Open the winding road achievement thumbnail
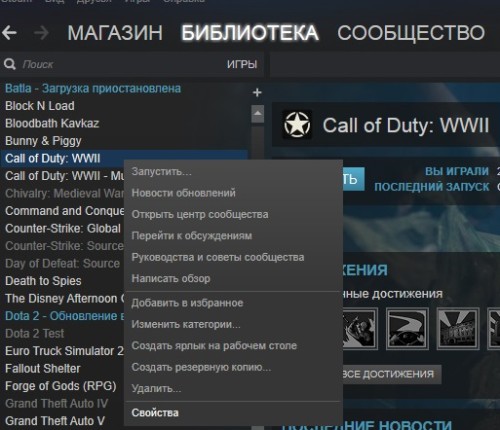The width and height of the screenshot is (500, 430). [x=407, y=329]
